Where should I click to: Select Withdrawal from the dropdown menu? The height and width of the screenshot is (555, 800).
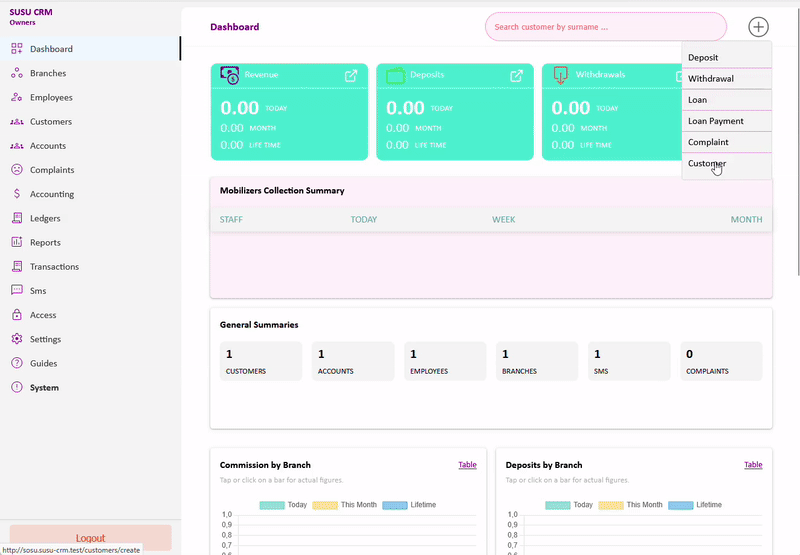(711, 79)
